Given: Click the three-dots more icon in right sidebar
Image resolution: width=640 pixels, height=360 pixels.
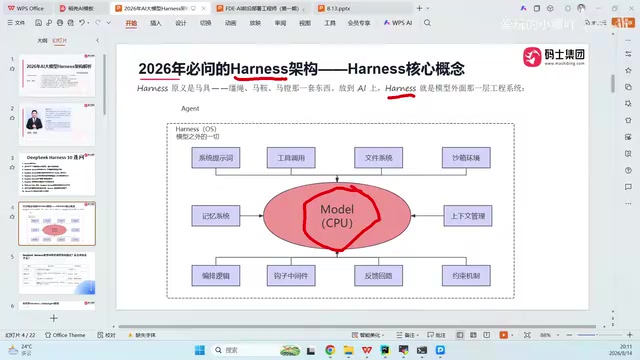Looking at the screenshot, I should coord(628,203).
